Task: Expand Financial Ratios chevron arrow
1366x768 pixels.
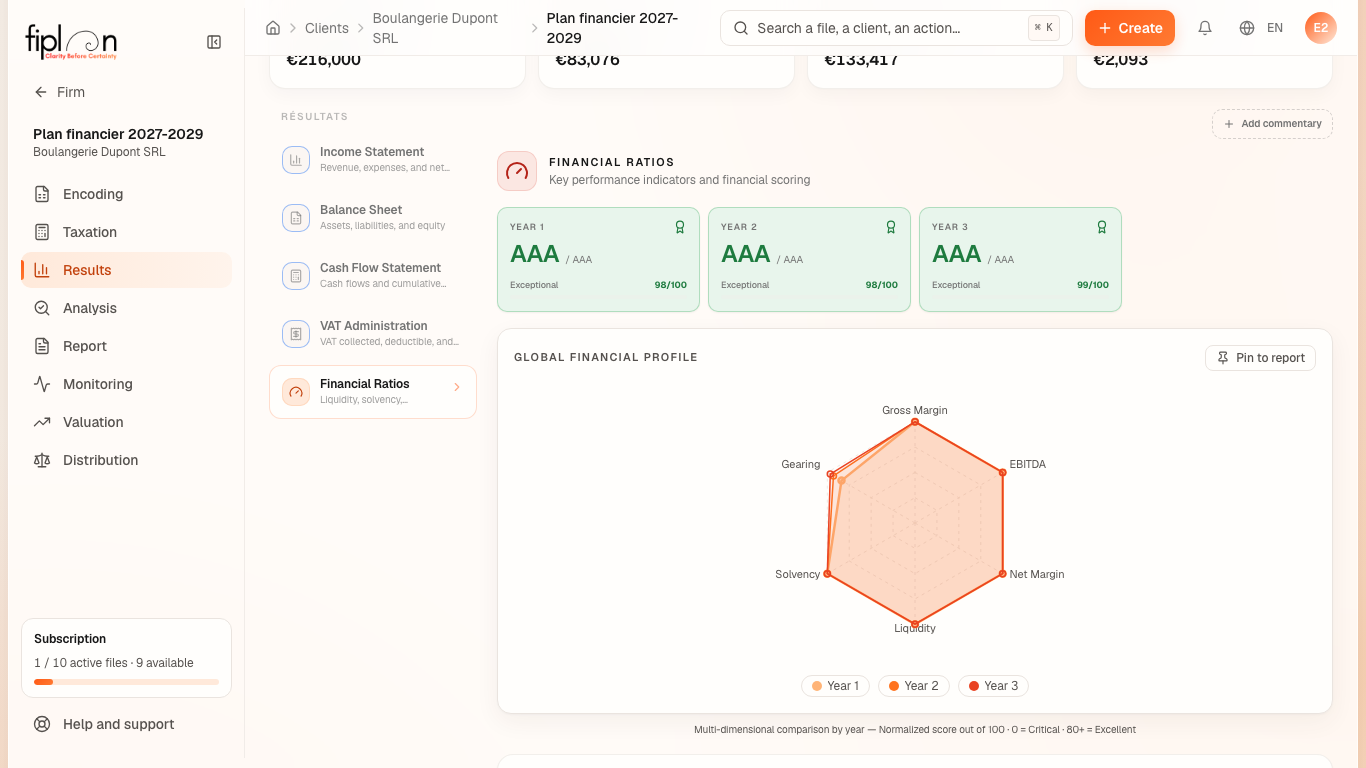Action: [x=457, y=387]
